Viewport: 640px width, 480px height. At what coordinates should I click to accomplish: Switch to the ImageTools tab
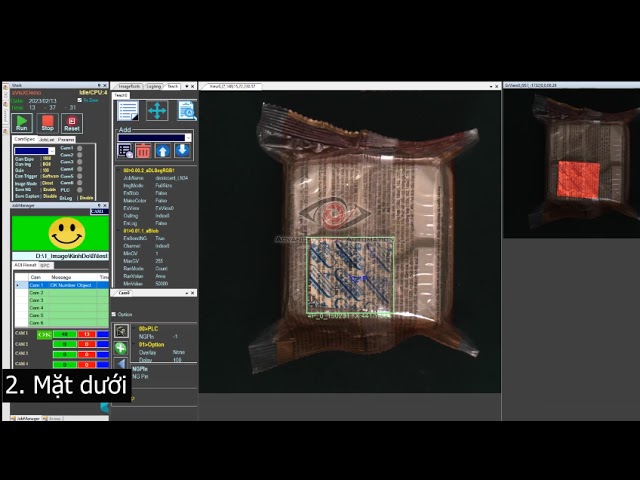pos(129,87)
